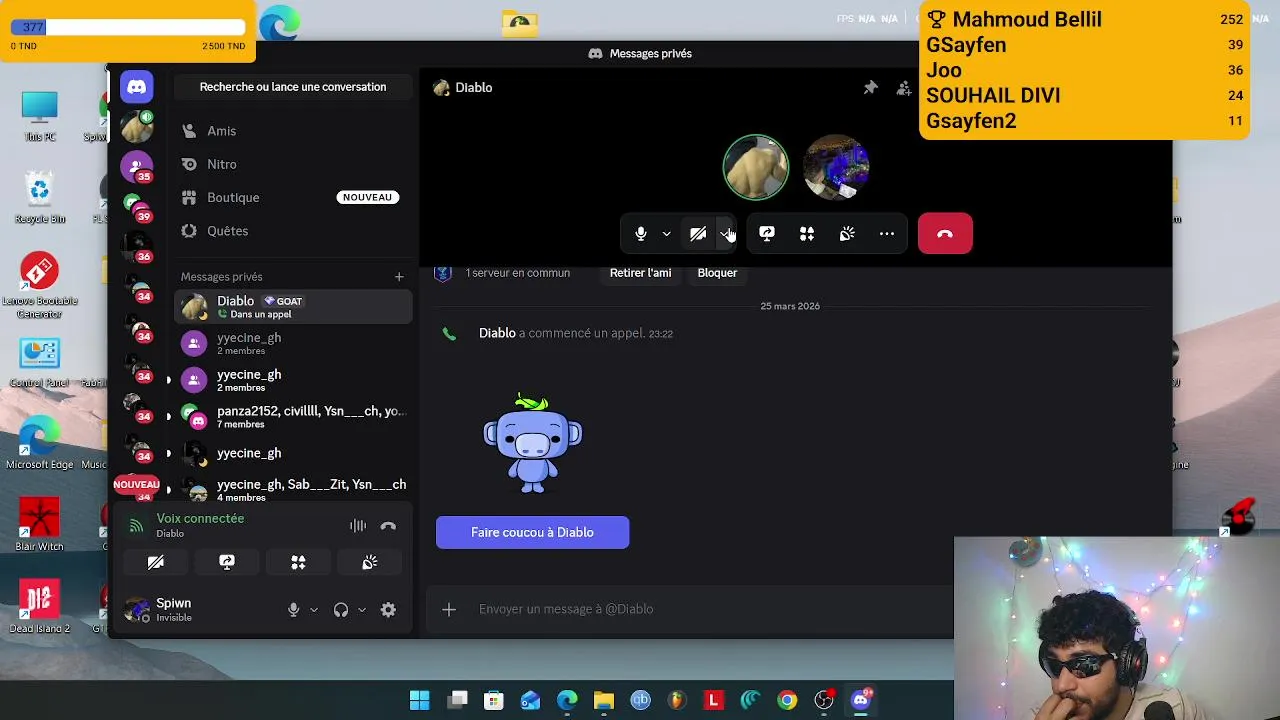The width and height of the screenshot is (1280, 720).
Task: Click the Wumpus waving sticker image
Action: 532,443
